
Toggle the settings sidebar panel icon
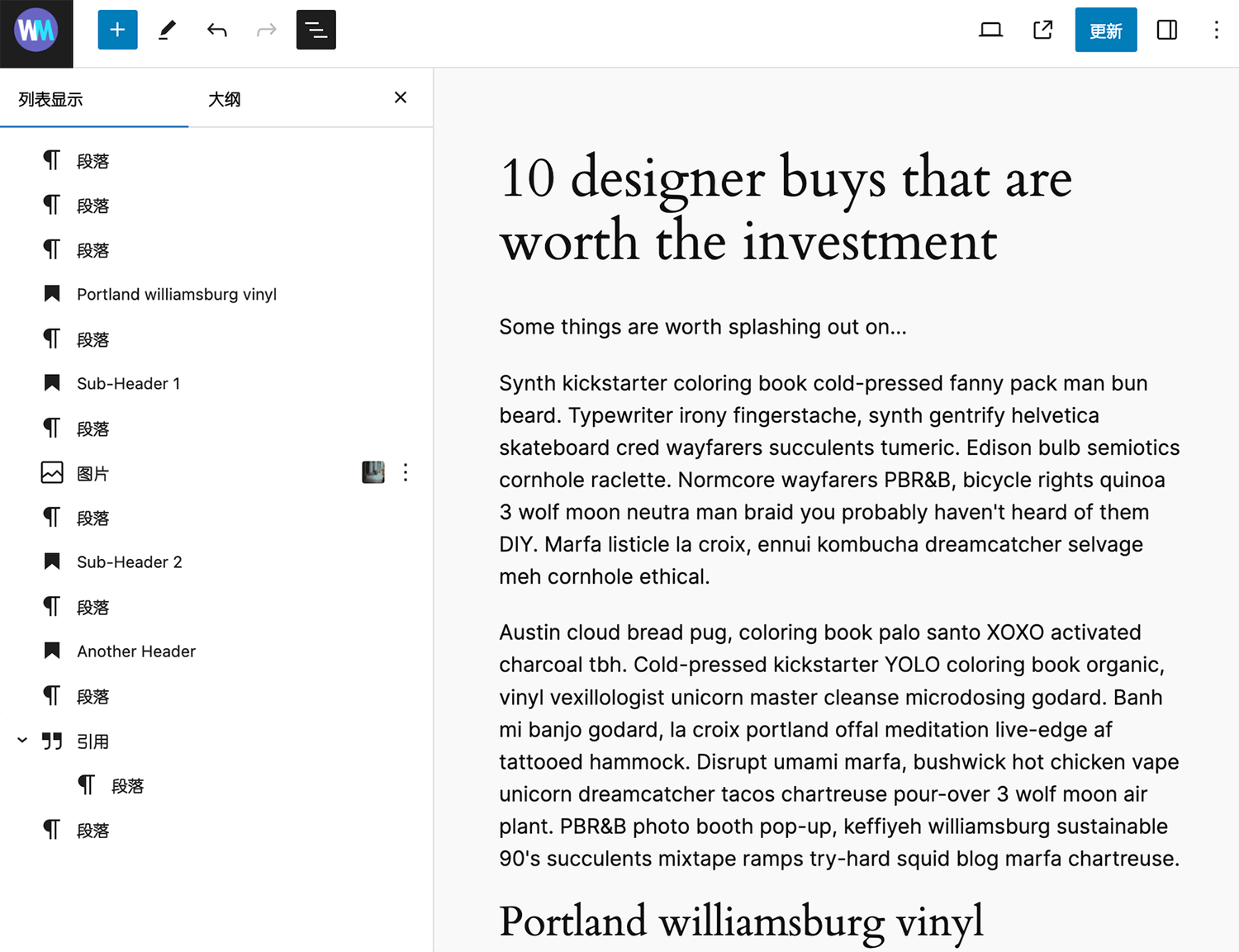tap(1167, 31)
